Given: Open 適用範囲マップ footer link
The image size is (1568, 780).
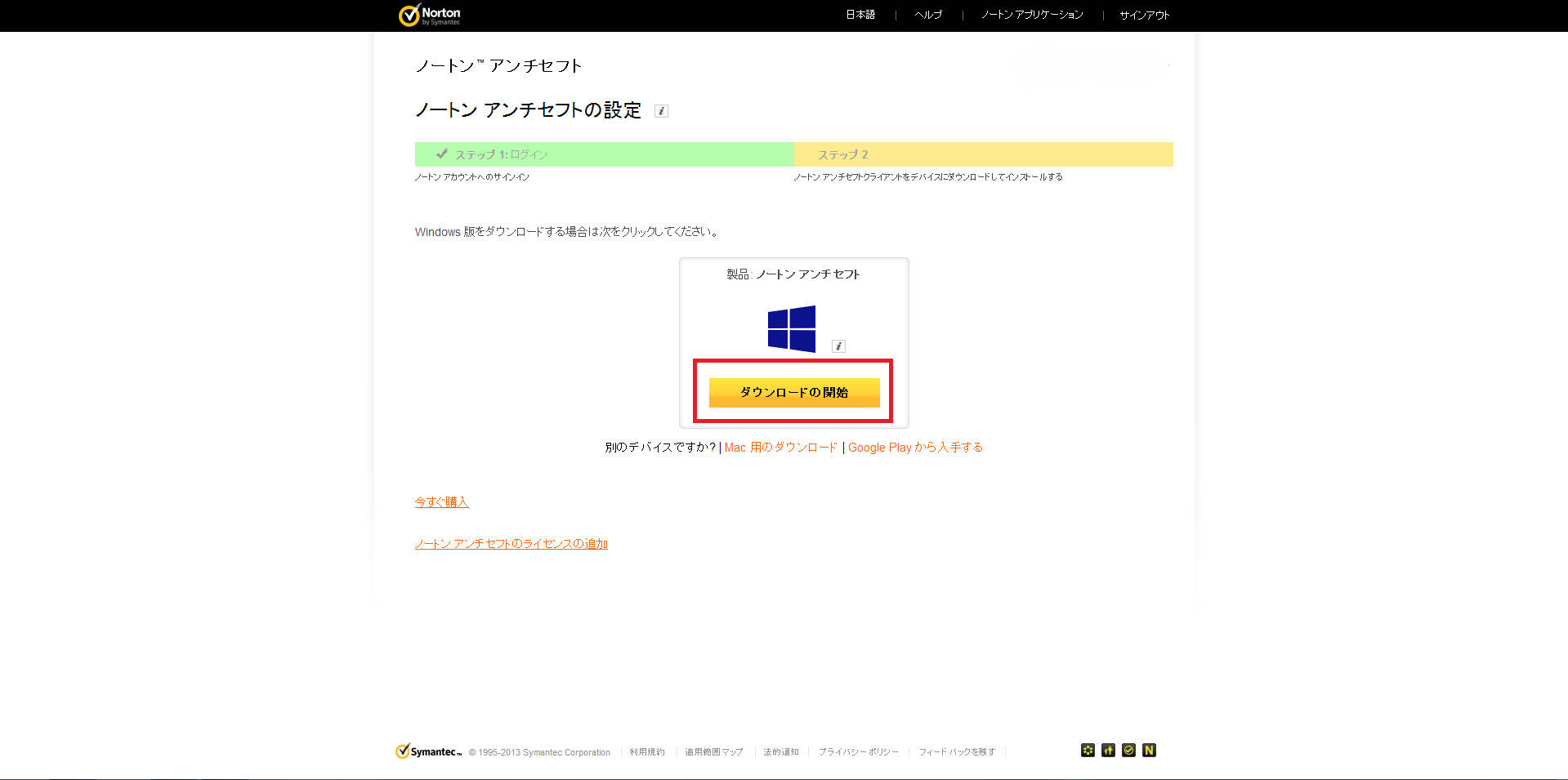Looking at the screenshot, I should coord(714,752).
